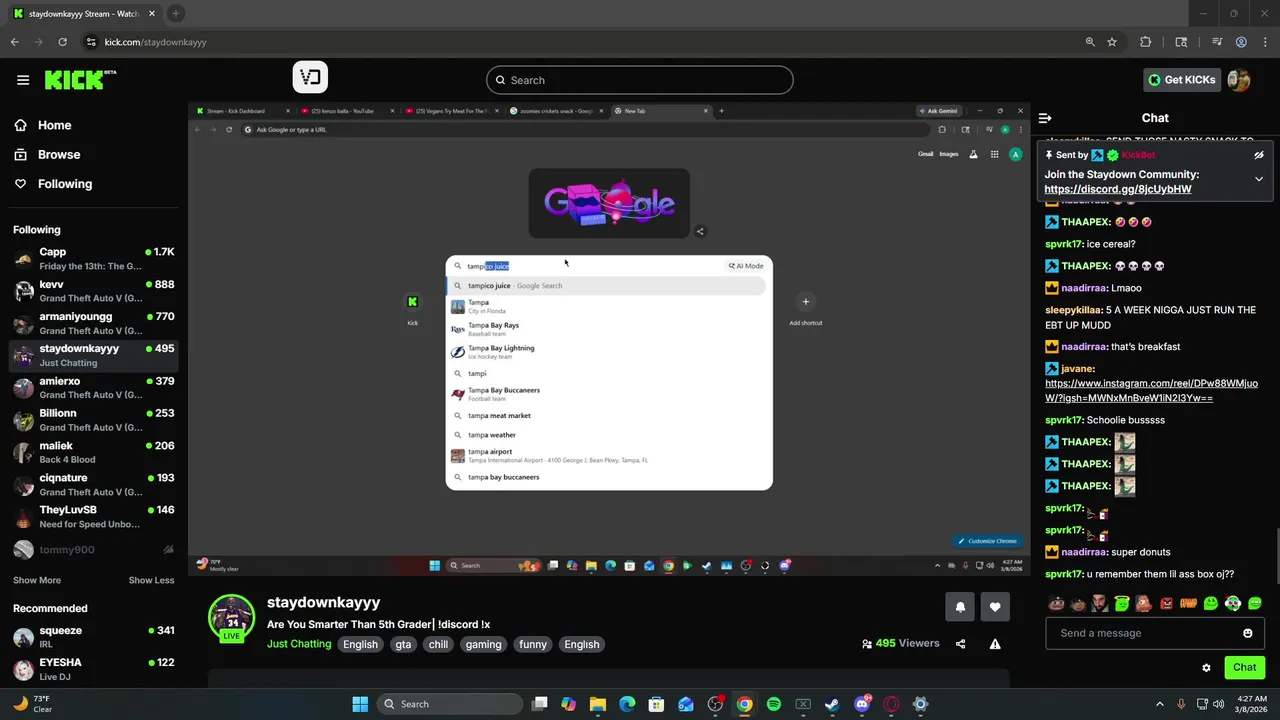Viewport: 1280px width, 720px height.
Task: Open the emoji picker in message box
Action: (1247, 633)
